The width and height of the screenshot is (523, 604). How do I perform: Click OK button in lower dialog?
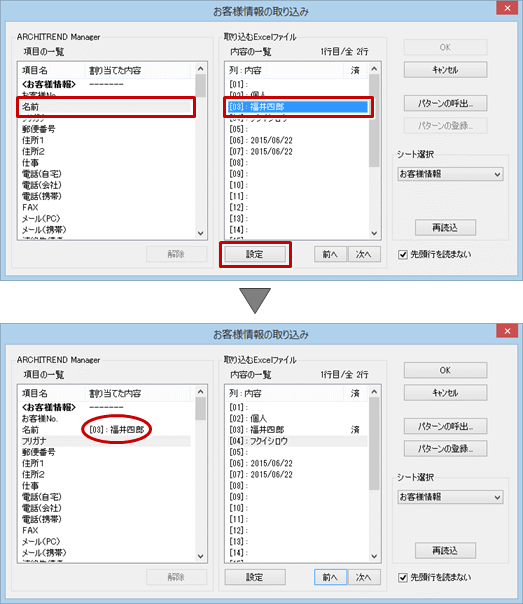[x=445, y=370]
